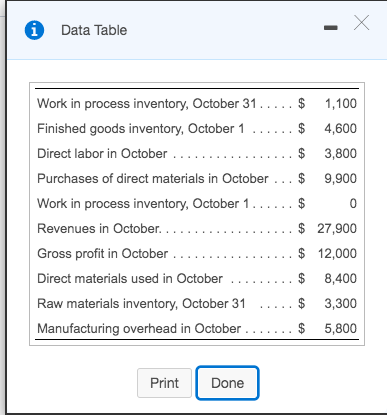Select 'Raw materials inventory, October 31' label

pyautogui.click(x=141, y=304)
